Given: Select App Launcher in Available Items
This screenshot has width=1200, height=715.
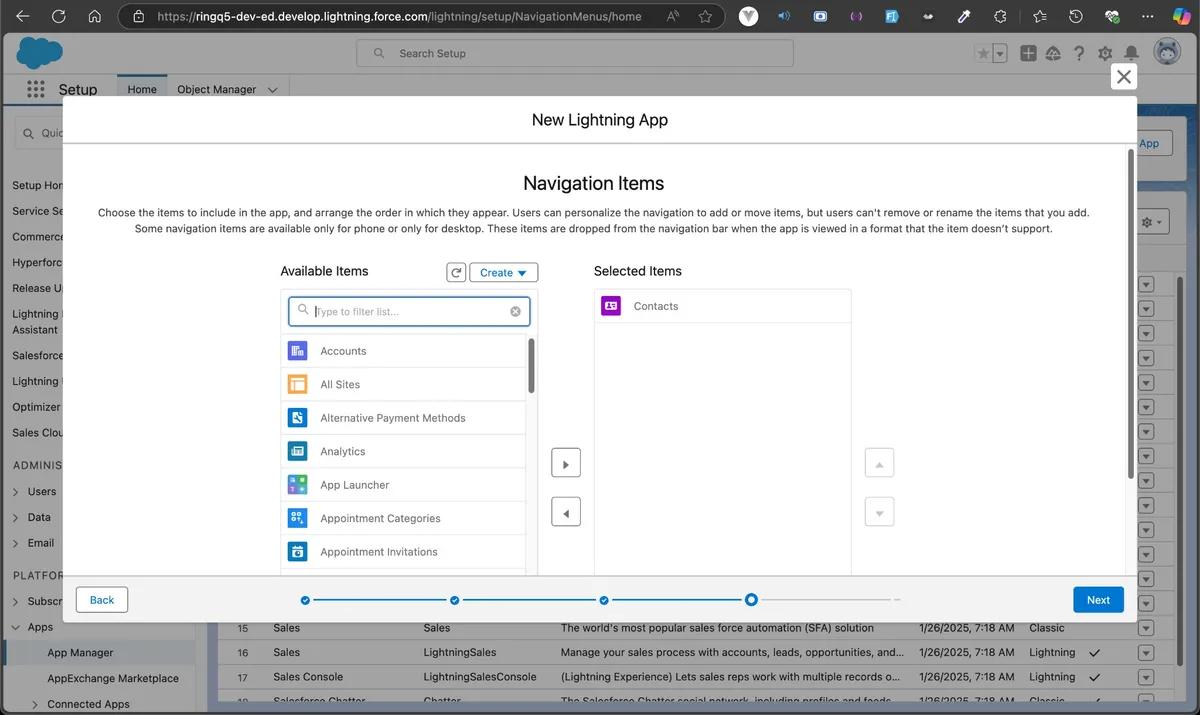Looking at the screenshot, I should [x=403, y=485].
